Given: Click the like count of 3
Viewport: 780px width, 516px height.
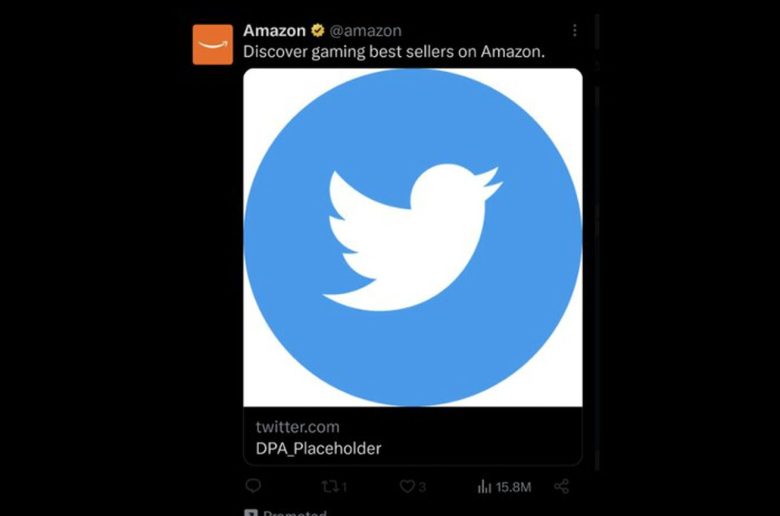Looking at the screenshot, I should click(422, 487).
